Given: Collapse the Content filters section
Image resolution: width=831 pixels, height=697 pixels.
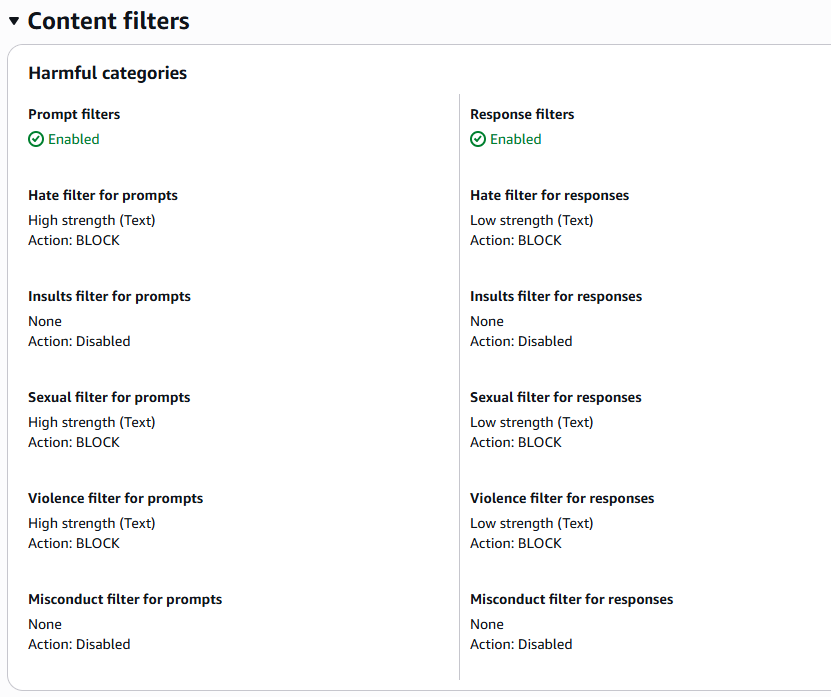Looking at the screenshot, I should coord(12,20).
